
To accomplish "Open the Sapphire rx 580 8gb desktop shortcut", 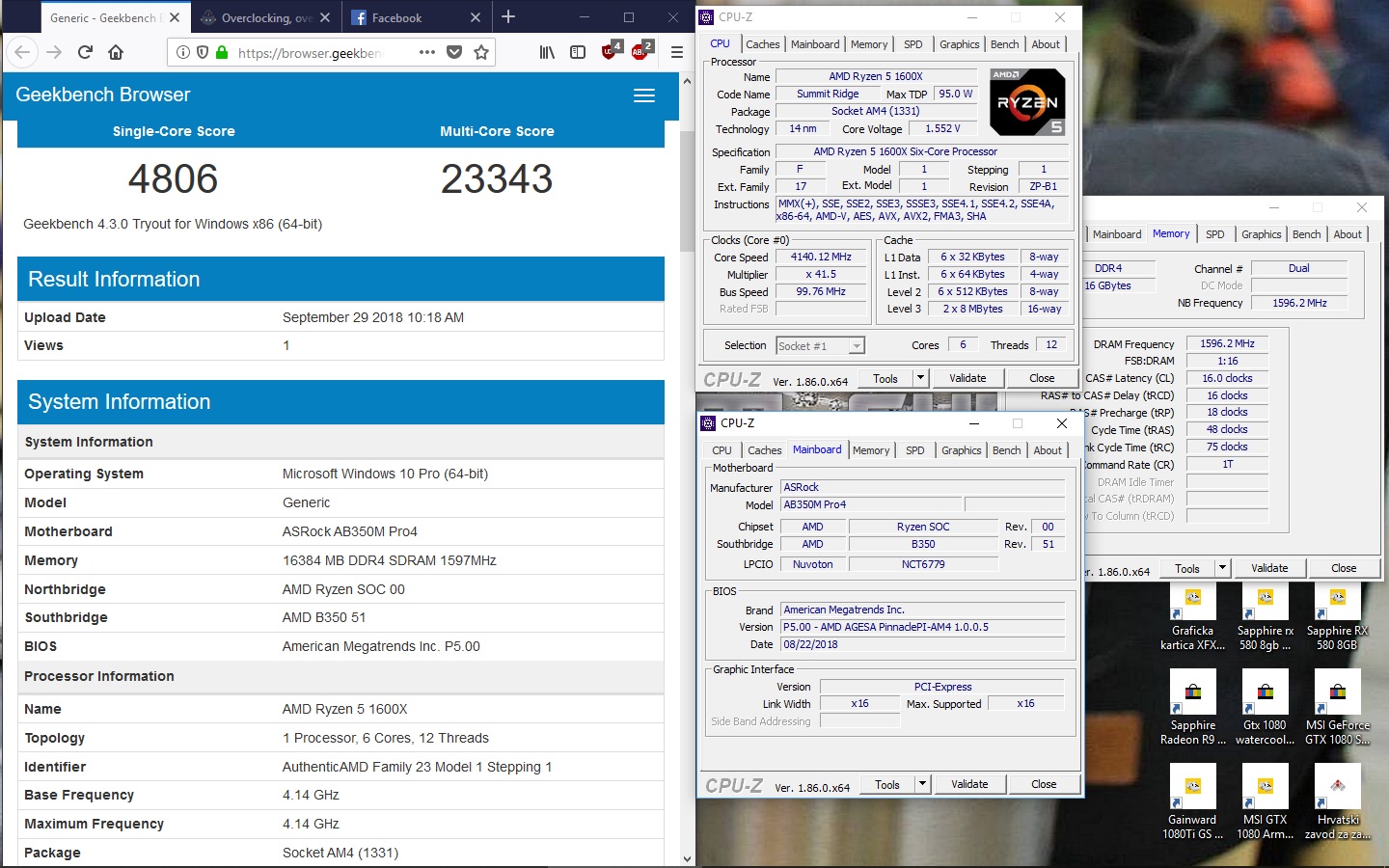I will tap(1266, 617).
